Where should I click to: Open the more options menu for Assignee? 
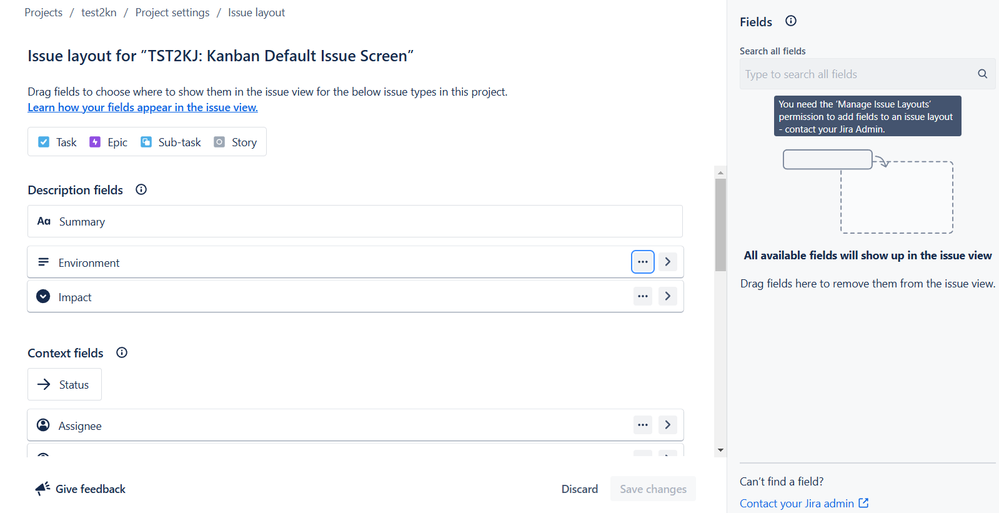pyautogui.click(x=642, y=425)
